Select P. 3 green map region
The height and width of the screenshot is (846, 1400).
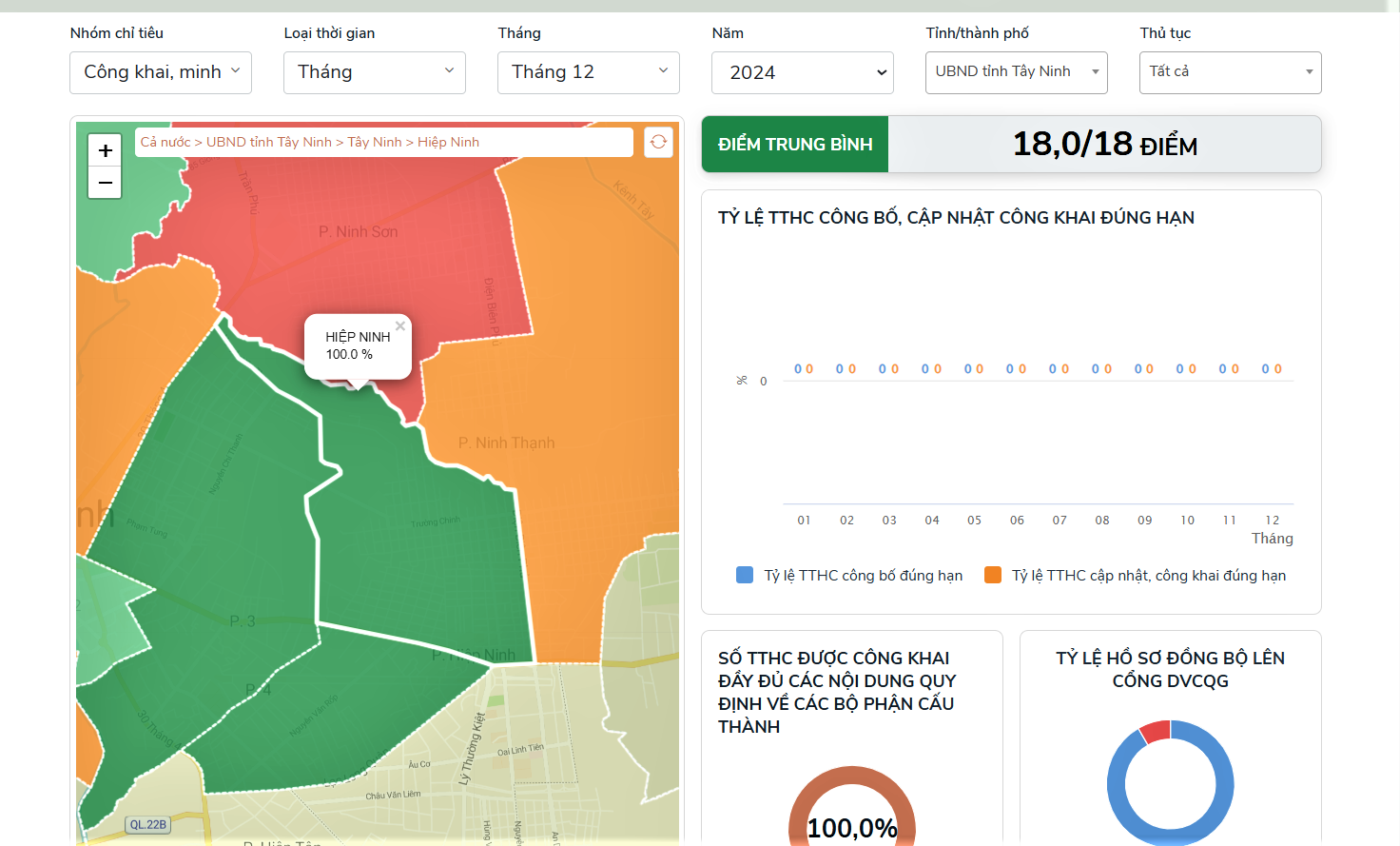coord(243,620)
